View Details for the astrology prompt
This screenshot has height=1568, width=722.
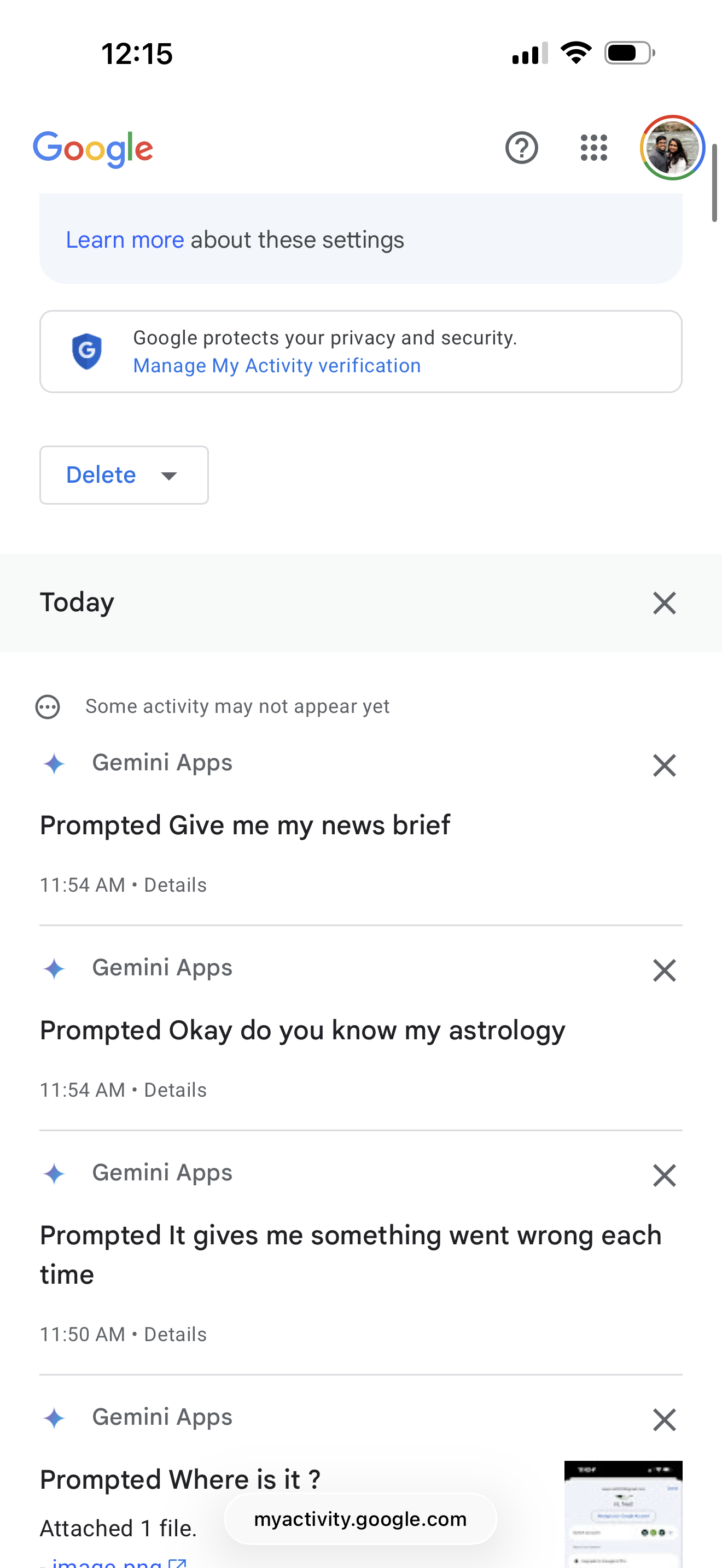(176, 1090)
